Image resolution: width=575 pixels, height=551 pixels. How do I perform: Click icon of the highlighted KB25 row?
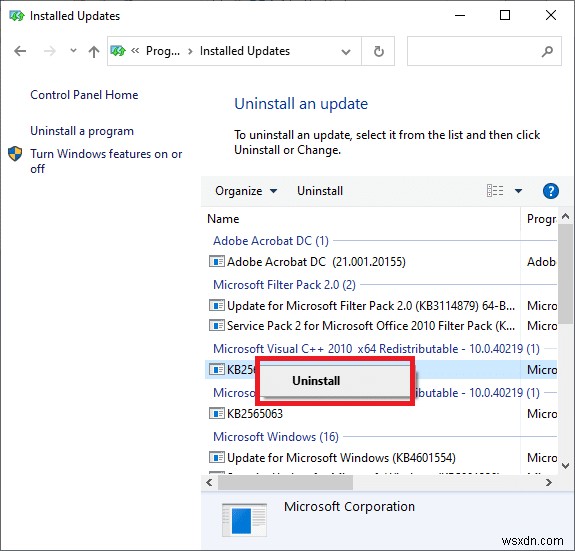pyautogui.click(x=216, y=369)
